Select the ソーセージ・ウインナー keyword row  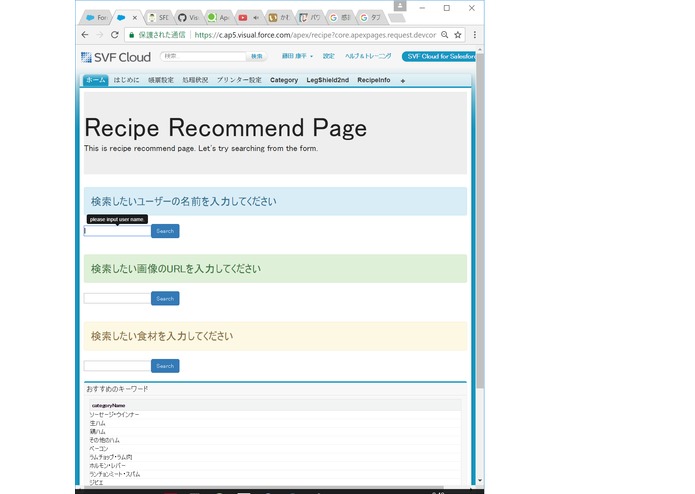coord(274,415)
